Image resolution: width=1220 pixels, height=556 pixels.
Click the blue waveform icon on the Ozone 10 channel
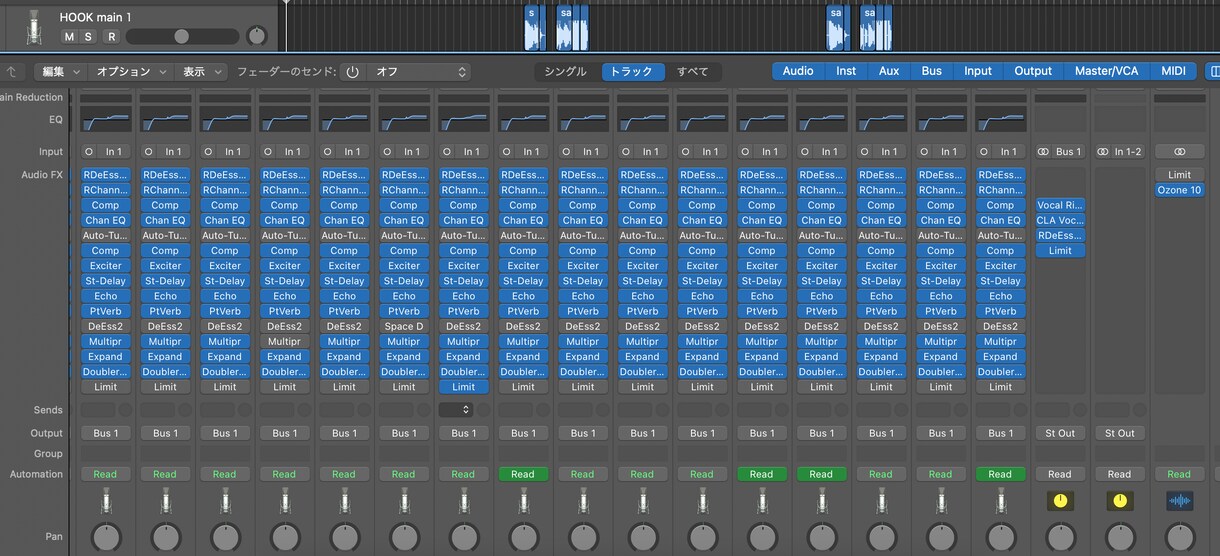click(1180, 501)
